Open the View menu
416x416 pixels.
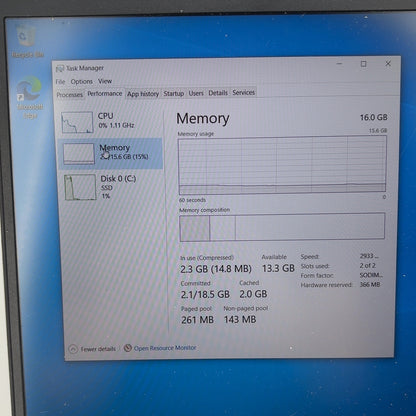(105, 81)
